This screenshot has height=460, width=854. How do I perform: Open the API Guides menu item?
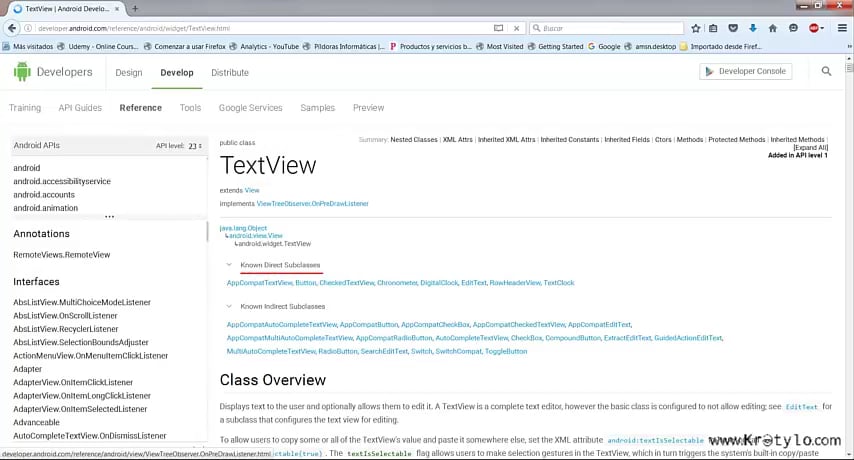(x=80, y=108)
